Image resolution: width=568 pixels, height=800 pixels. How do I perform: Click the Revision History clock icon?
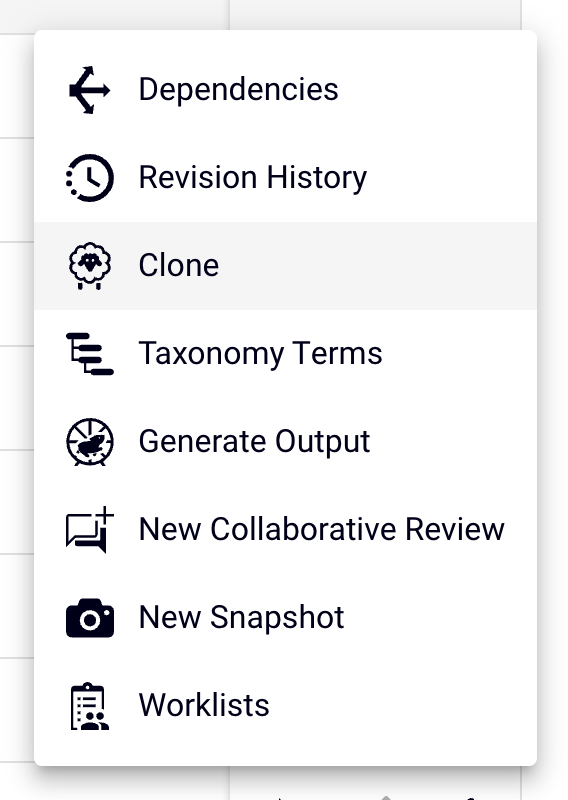(x=89, y=178)
